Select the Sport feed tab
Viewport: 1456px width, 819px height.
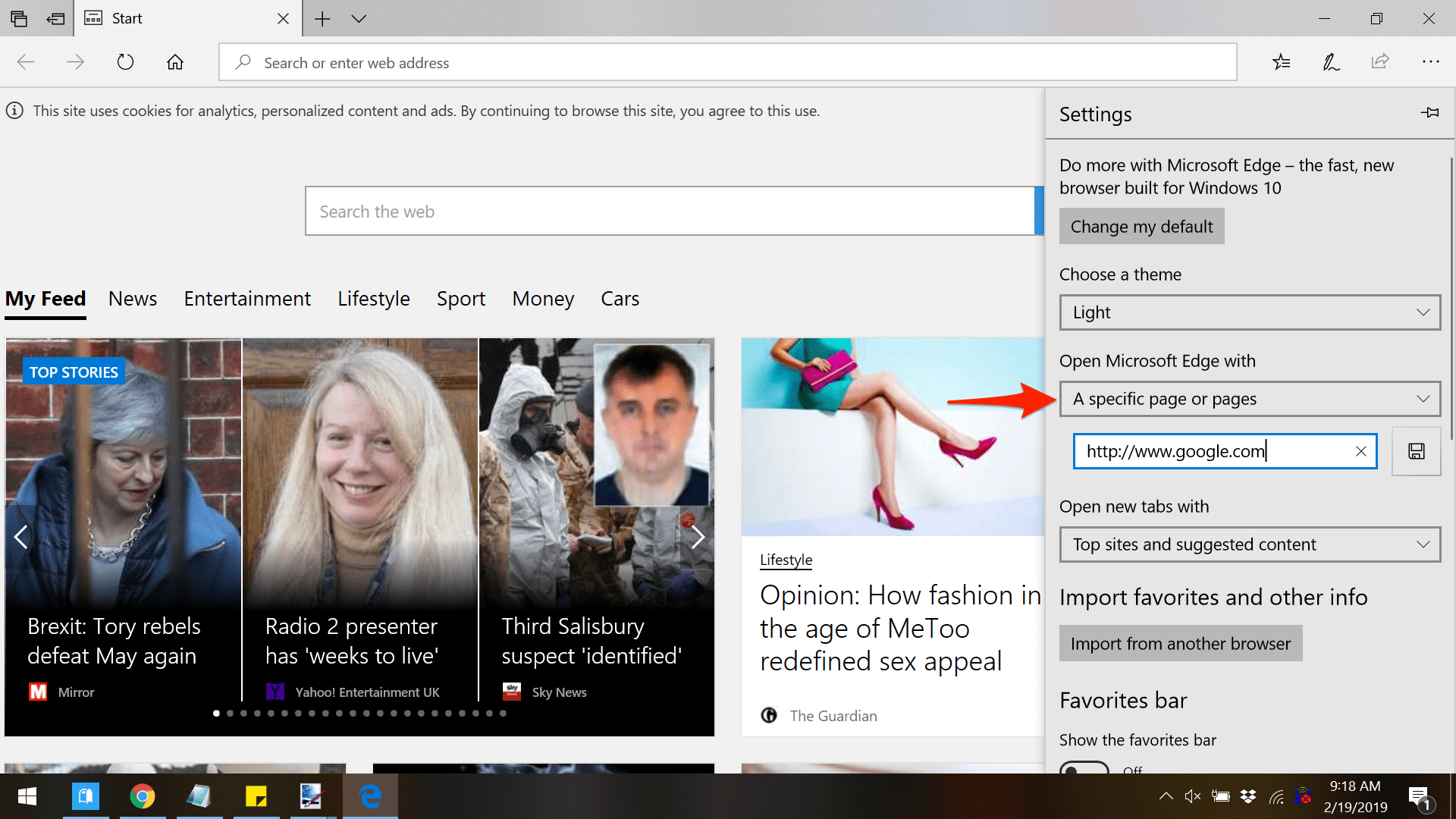coord(460,299)
